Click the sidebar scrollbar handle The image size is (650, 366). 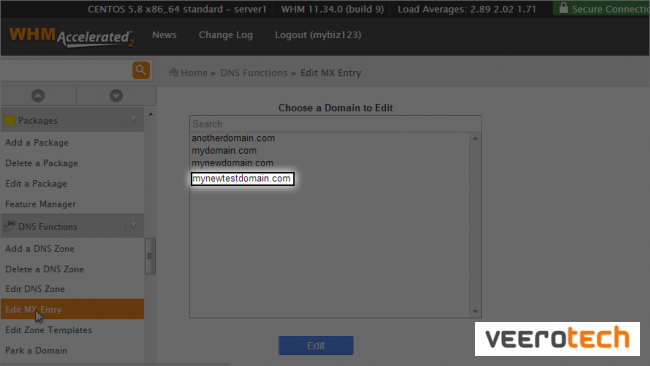150,256
